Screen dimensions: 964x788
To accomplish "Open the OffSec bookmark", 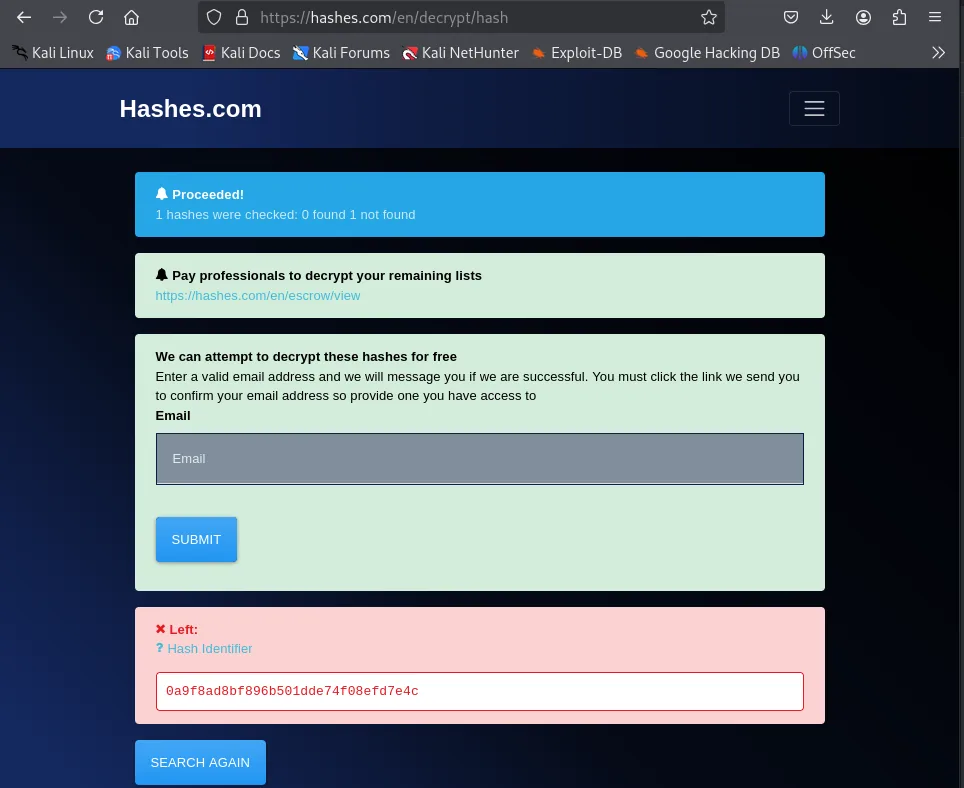I will pos(824,53).
